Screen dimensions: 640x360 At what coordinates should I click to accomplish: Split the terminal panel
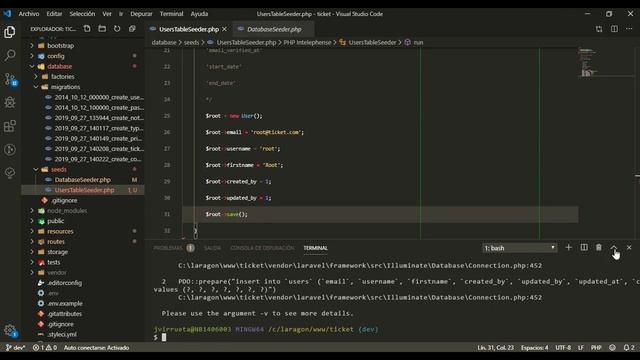point(584,247)
